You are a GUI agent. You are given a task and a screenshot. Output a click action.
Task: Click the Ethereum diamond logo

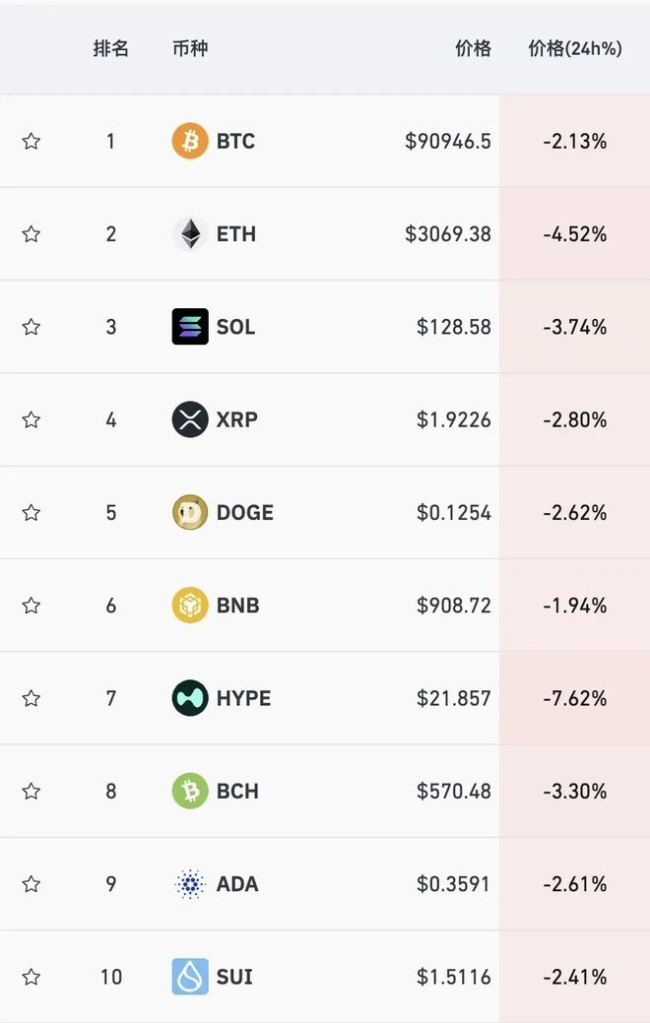[190, 234]
